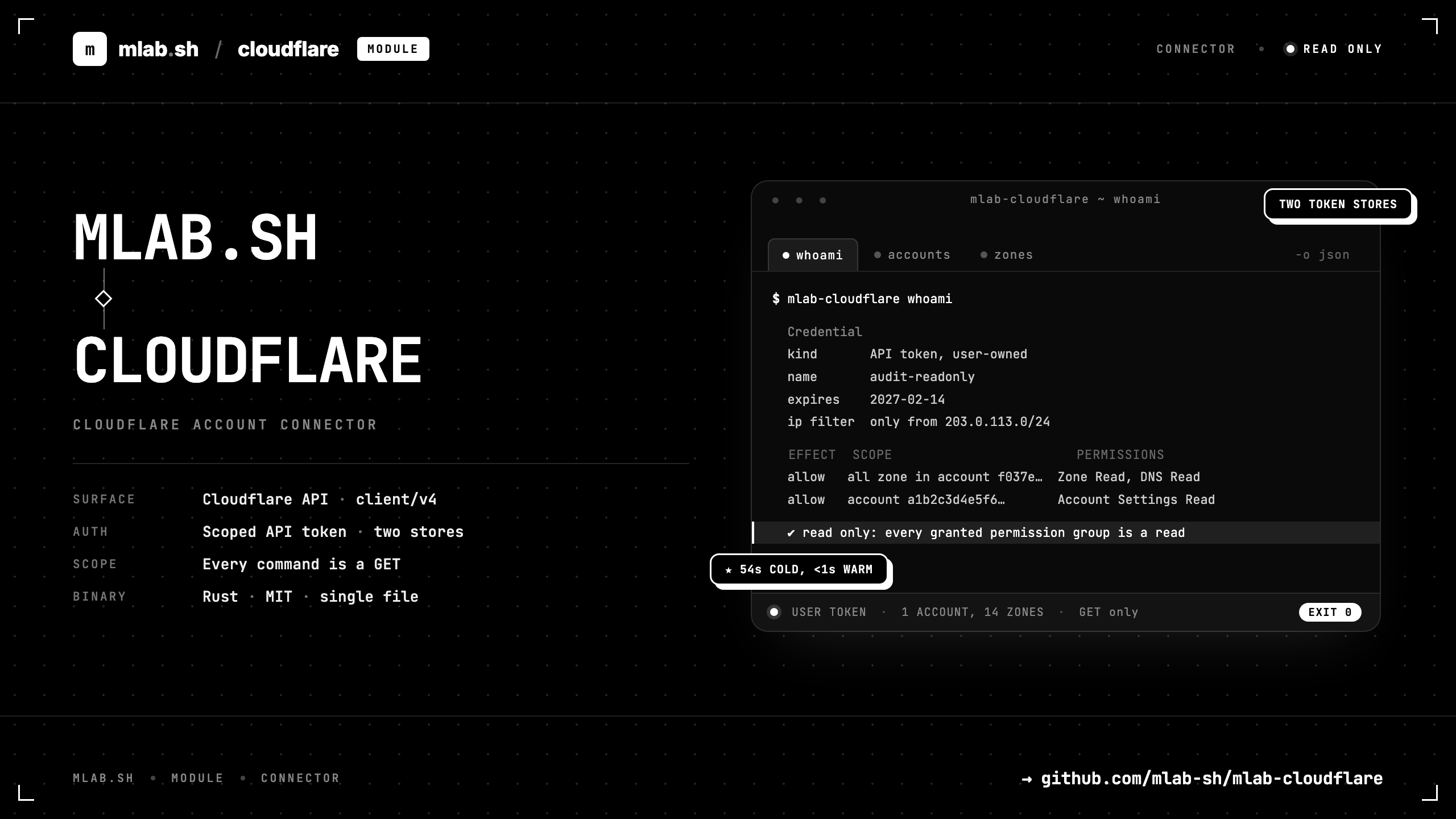Switch to the accounts tab
This screenshot has width=1456, height=819.
pyautogui.click(x=912, y=255)
